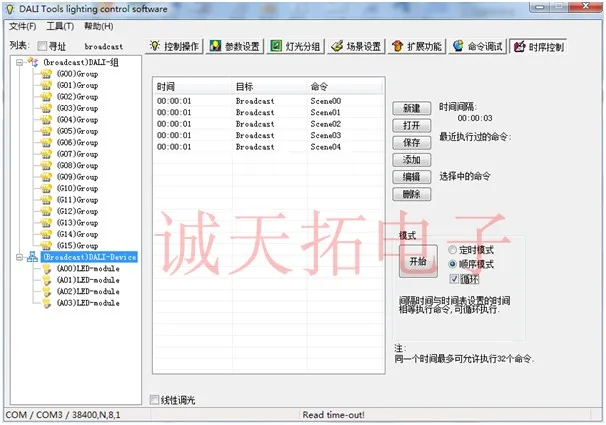Click the 打开 button
Screen dimensions: 606x425
(x=412, y=126)
